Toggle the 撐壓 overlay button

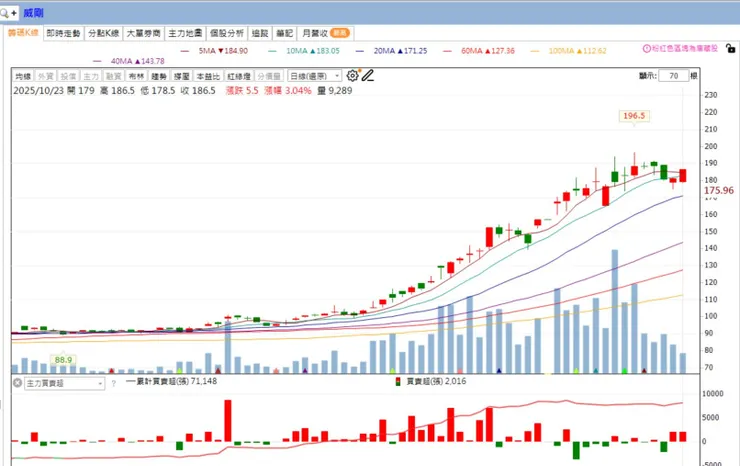[182, 76]
